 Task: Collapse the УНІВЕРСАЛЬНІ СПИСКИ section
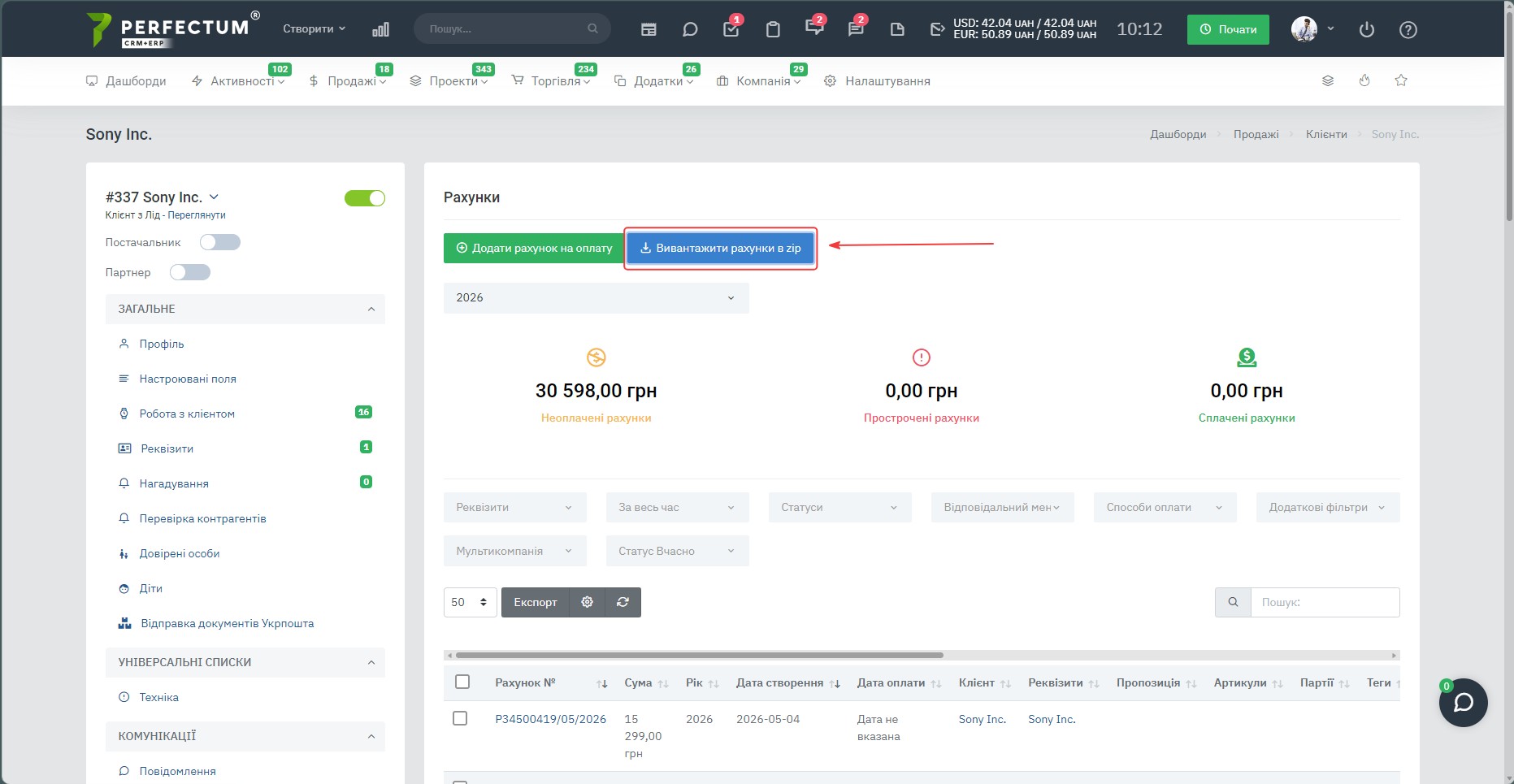[x=245, y=662]
